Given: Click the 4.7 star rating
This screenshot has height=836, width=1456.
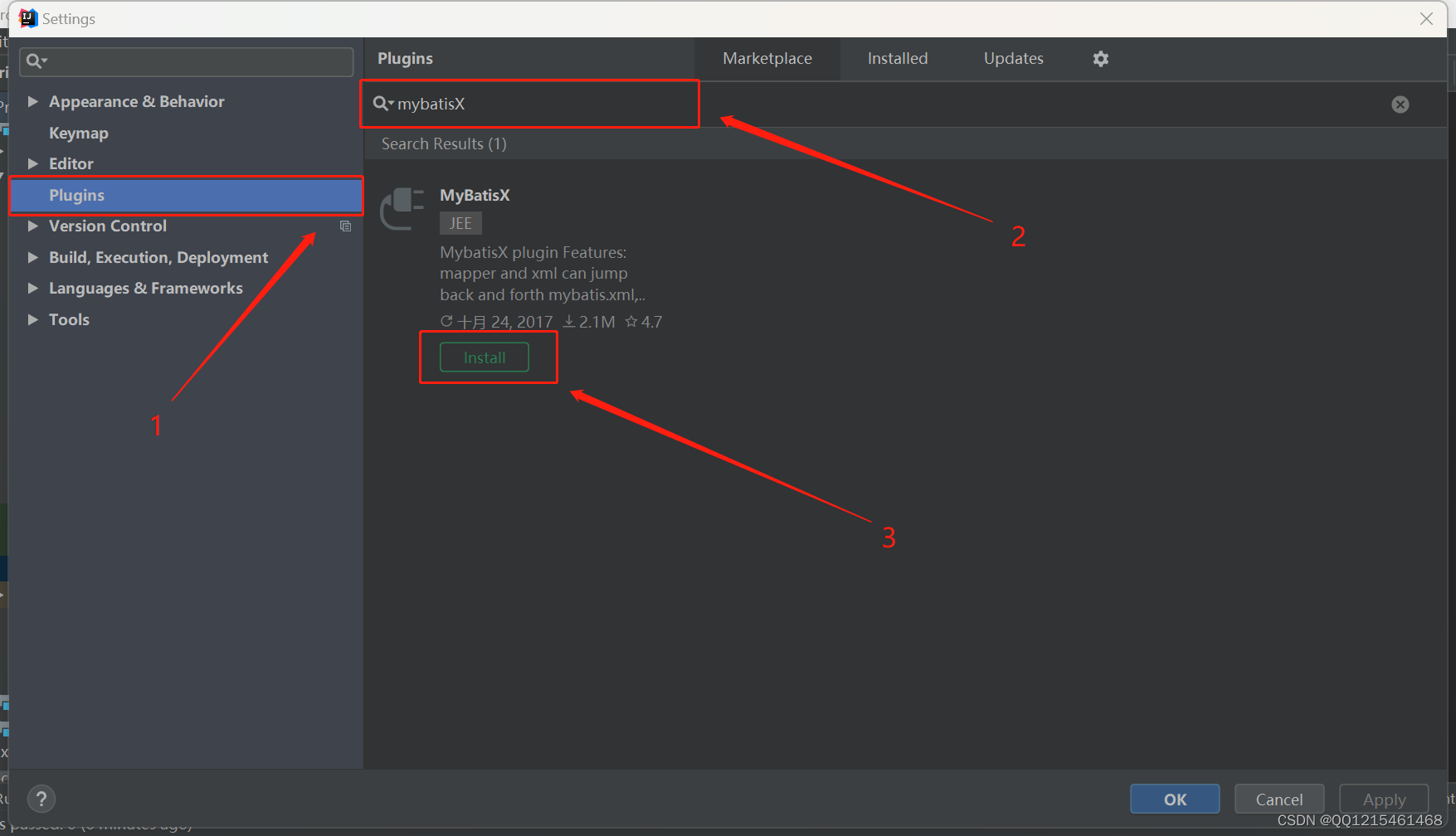Looking at the screenshot, I should 644,322.
